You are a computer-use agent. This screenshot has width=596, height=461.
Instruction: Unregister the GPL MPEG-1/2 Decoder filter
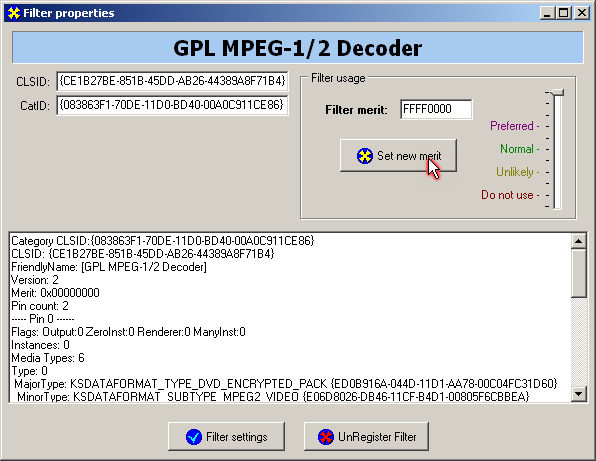click(366, 437)
